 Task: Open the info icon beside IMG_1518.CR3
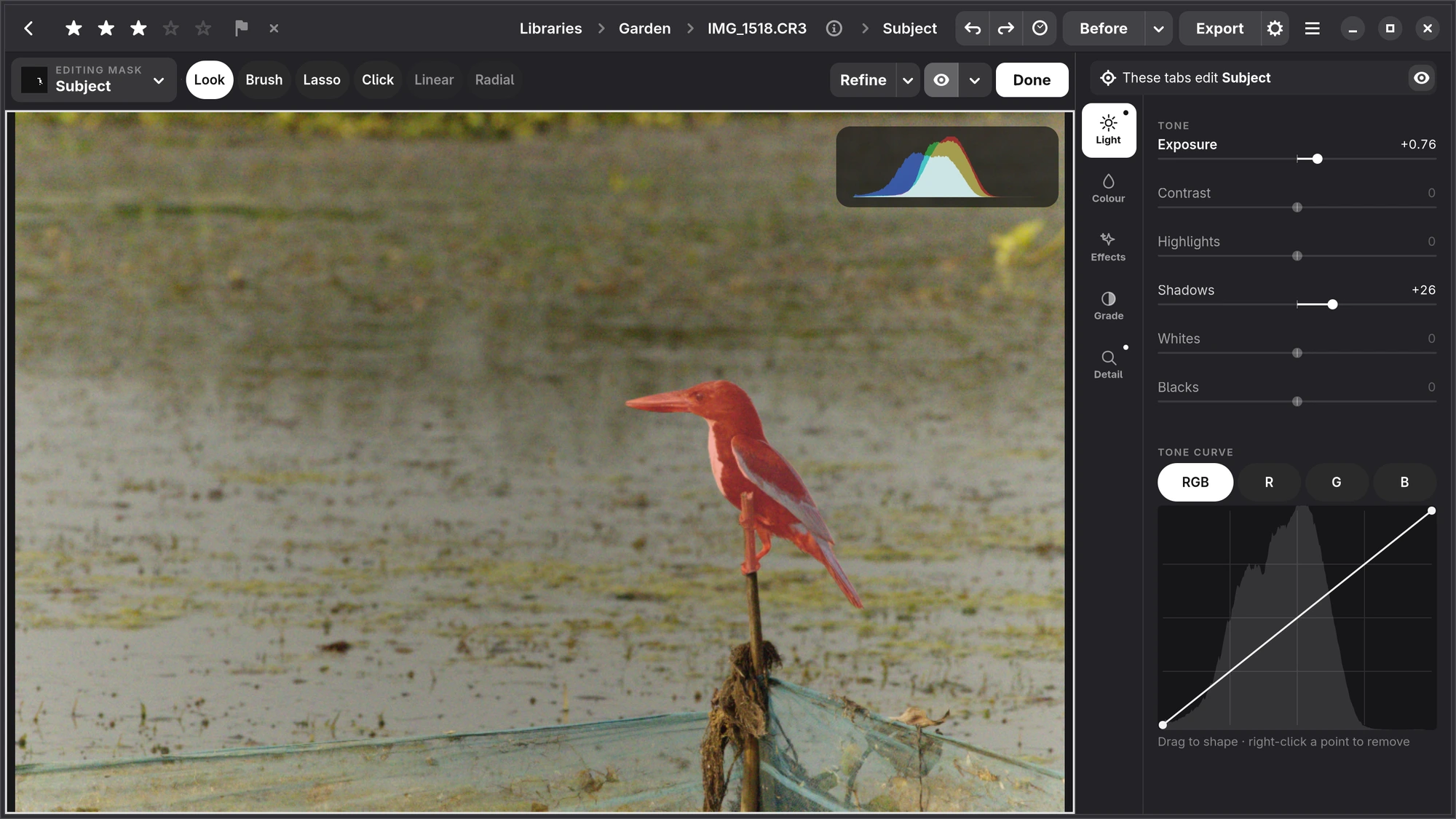(834, 28)
